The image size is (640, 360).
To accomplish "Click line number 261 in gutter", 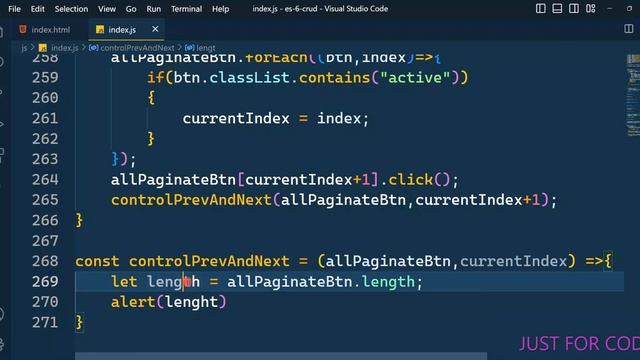I will 45,118.
